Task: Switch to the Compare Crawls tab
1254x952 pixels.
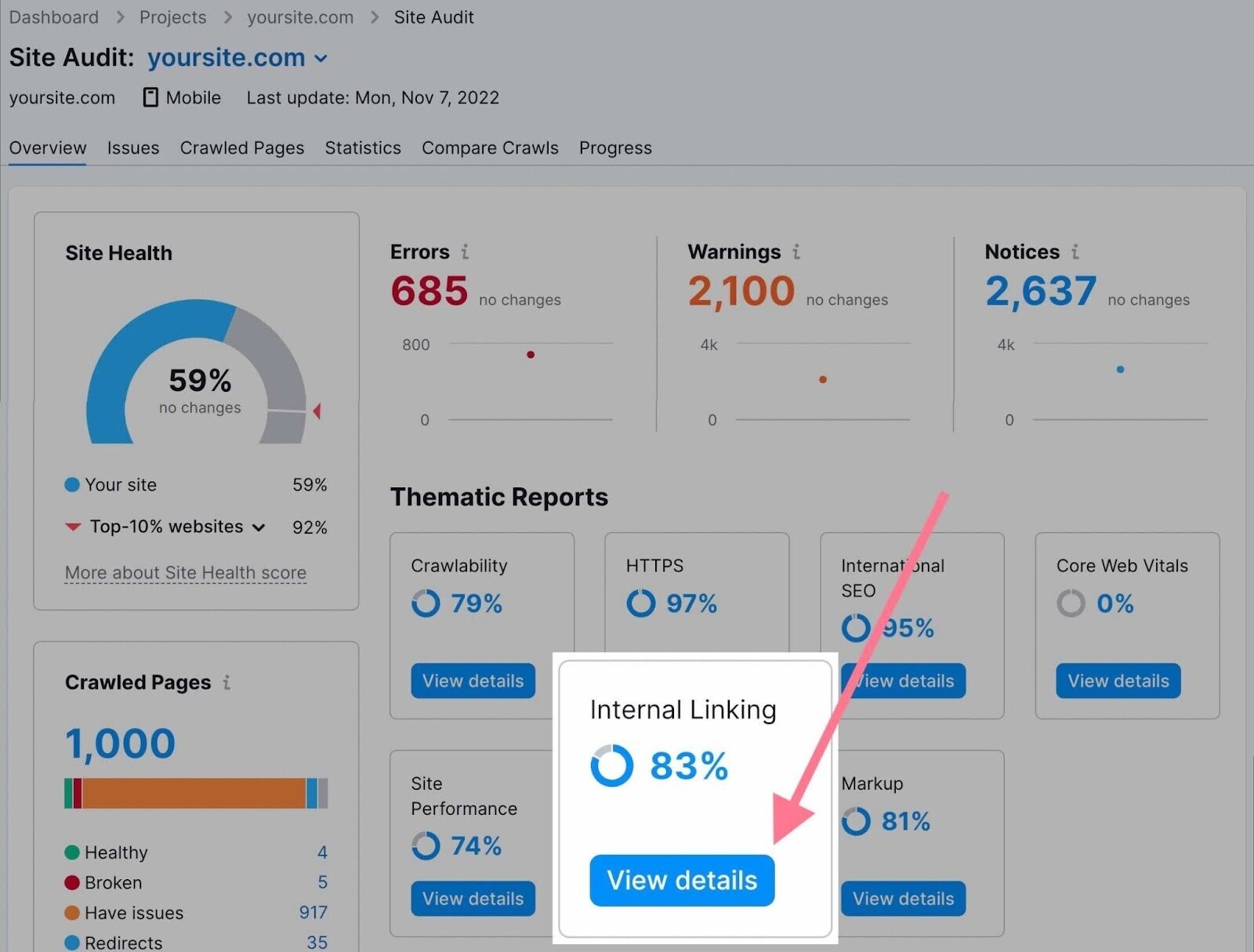Action: 490,148
